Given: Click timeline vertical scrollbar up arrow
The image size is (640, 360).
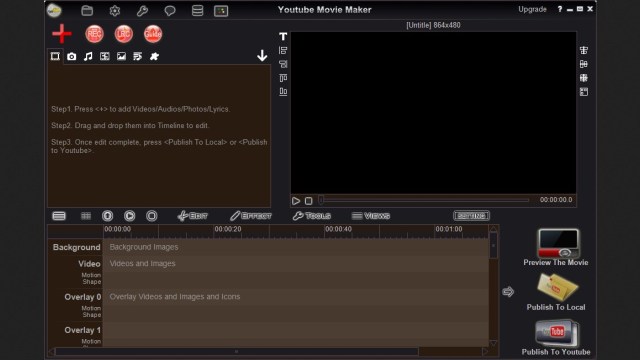Looking at the screenshot, I should [x=493, y=229].
